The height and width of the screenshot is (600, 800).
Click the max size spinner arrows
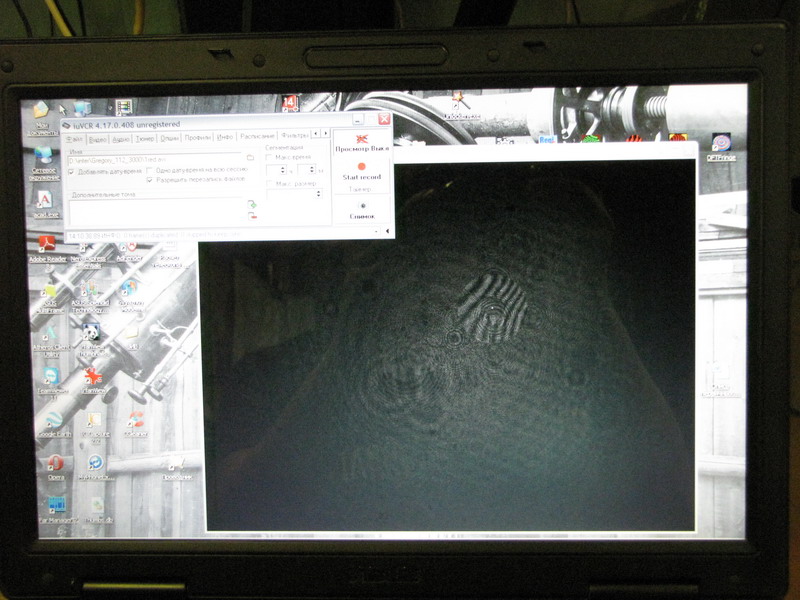[319, 194]
